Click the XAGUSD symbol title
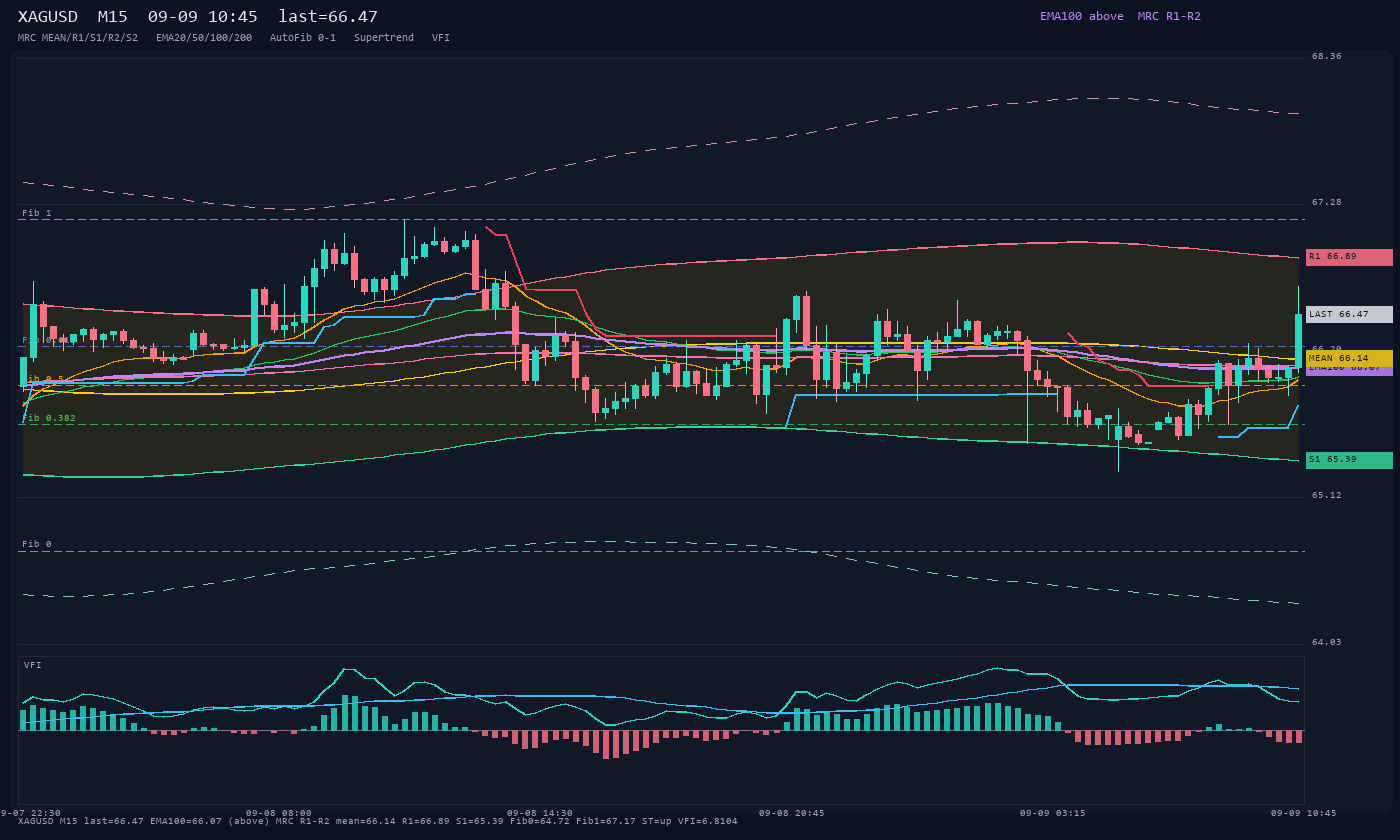The image size is (1400, 840). [x=48, y=17]
